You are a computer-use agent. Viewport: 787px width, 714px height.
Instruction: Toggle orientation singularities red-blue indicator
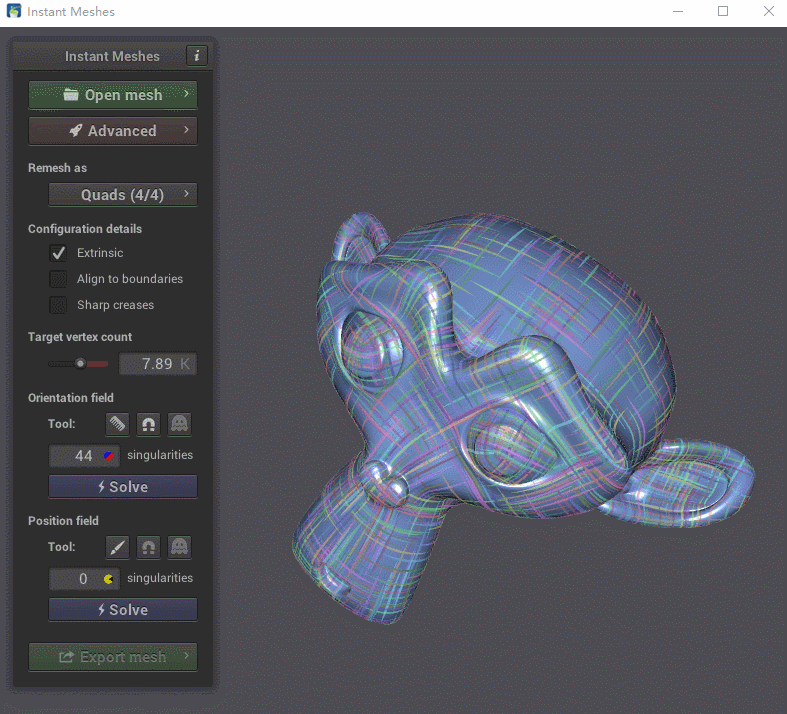[108, 456]
